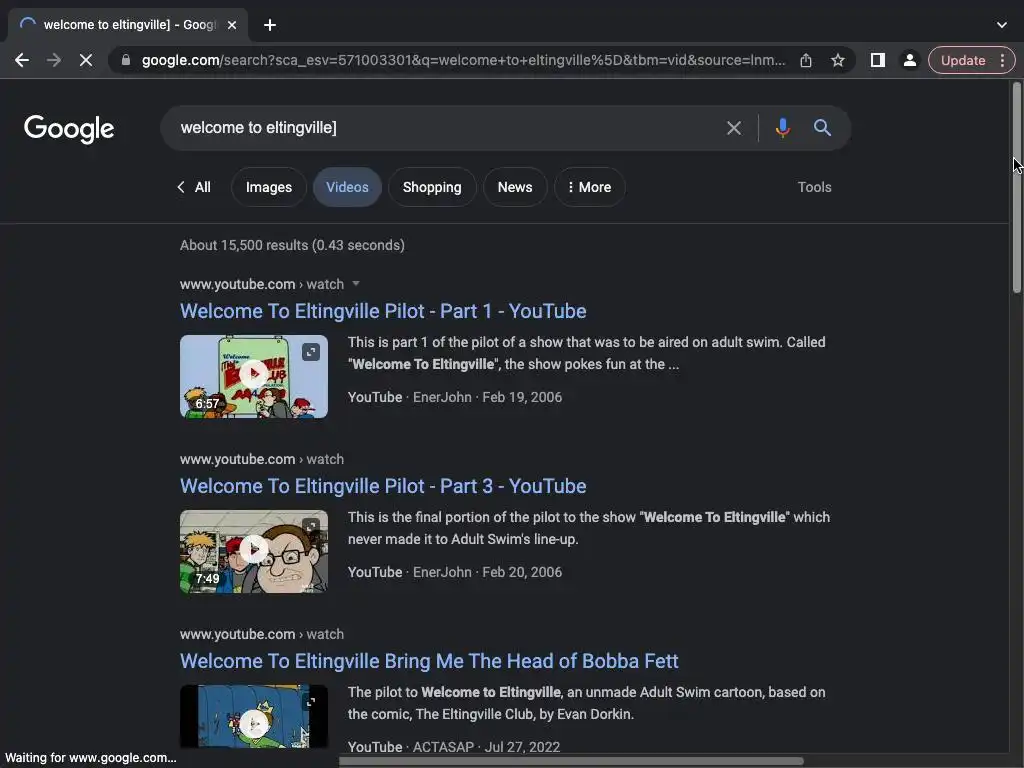Viewport: 1024px width, 768px height.
Task: View site info via lock icon
Action: coord(126,60)
